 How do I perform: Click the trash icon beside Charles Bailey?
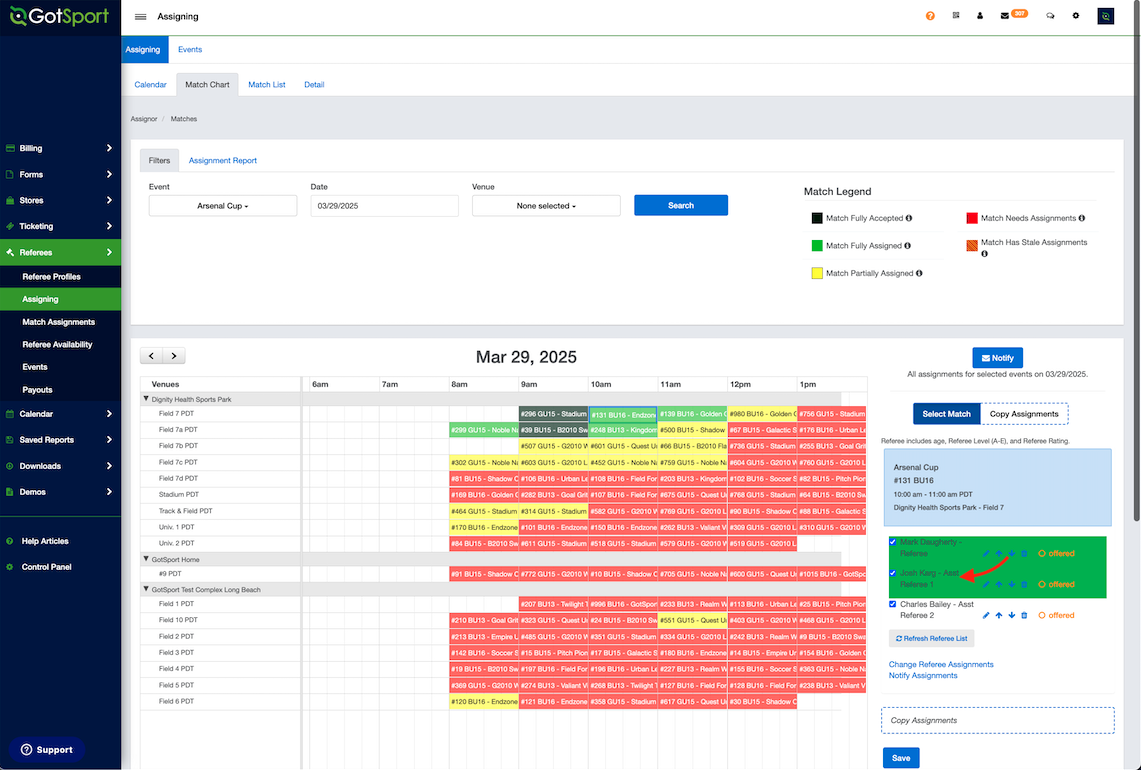pyautogui.click(x=1024, y=616)
